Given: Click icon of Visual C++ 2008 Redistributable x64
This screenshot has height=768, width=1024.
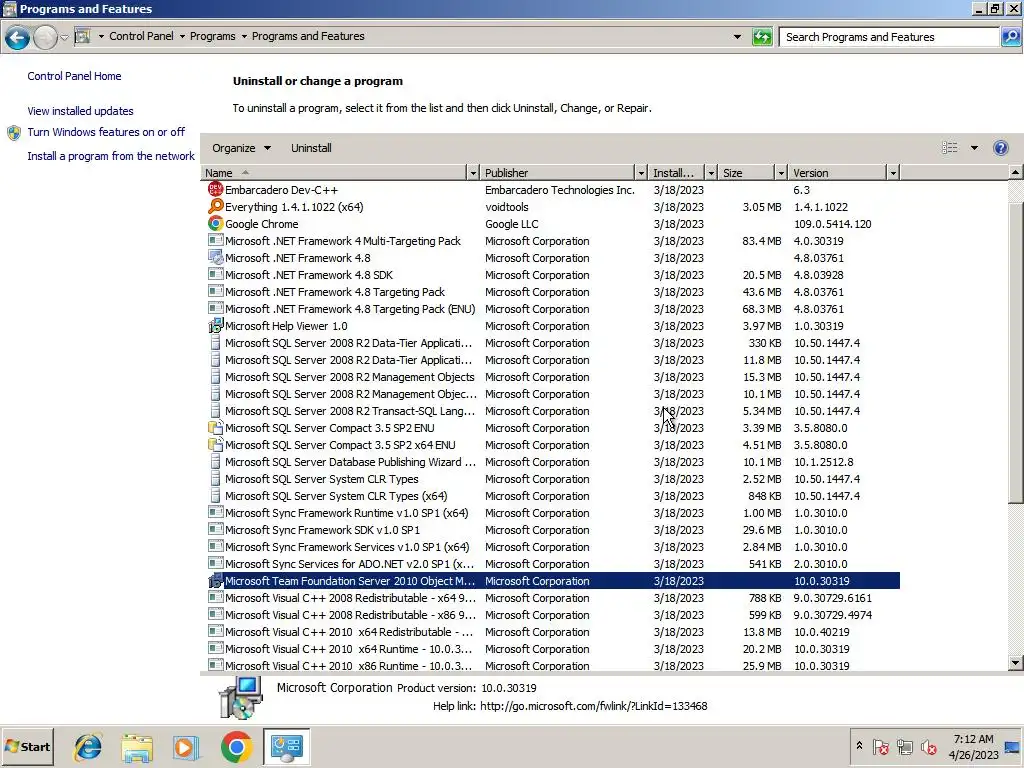Looking at the screenshot, I should [x=216, y=598].
